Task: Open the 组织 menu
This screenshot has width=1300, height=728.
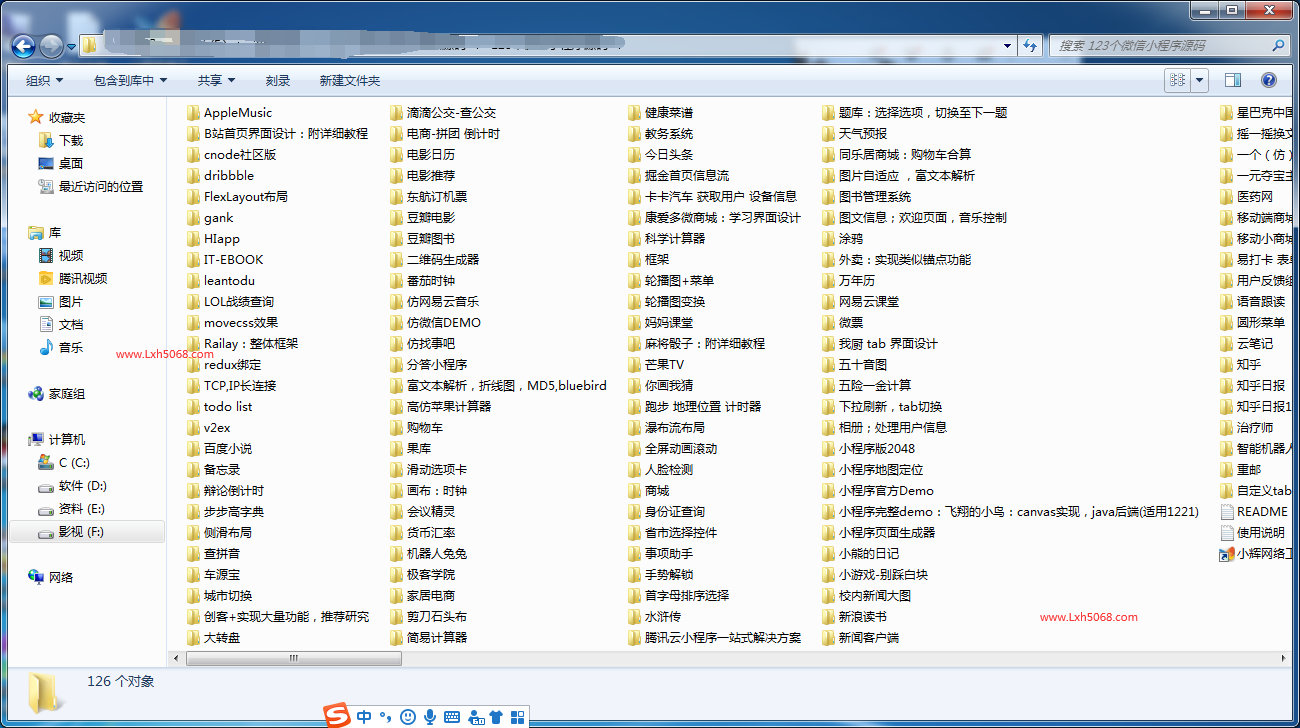Action: (44, 80)
